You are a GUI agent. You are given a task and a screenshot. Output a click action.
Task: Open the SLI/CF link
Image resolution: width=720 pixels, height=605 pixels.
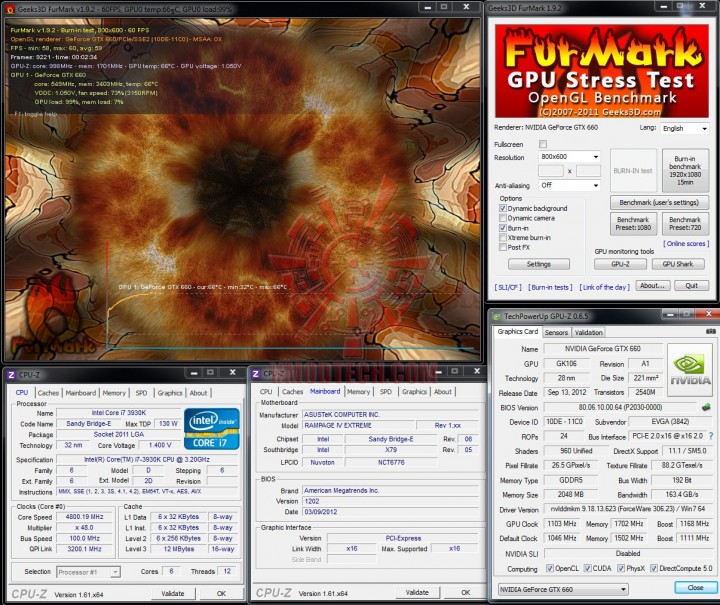(508, 287)
